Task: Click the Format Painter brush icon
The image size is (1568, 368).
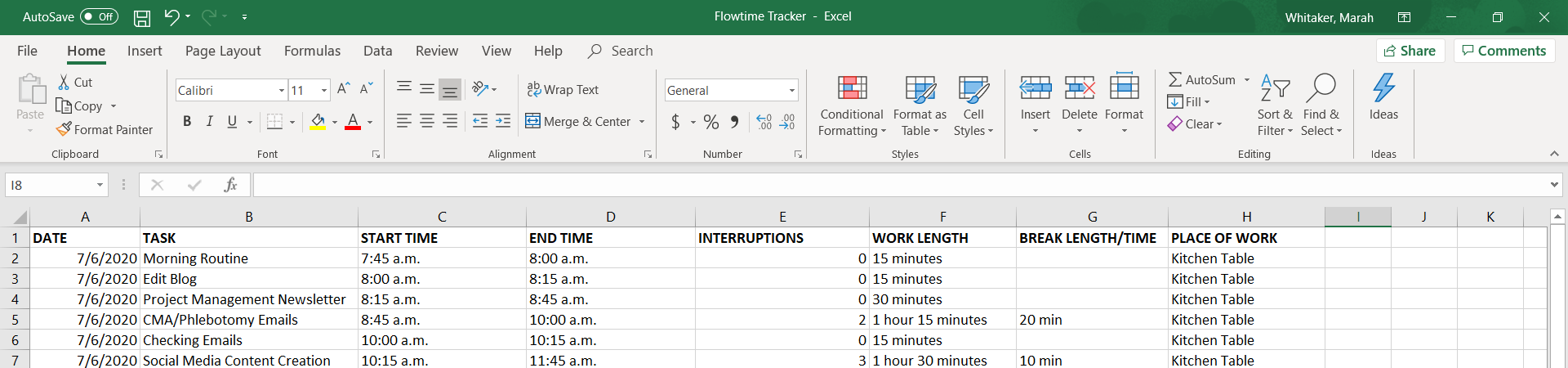Action: (x=65, y=129)
